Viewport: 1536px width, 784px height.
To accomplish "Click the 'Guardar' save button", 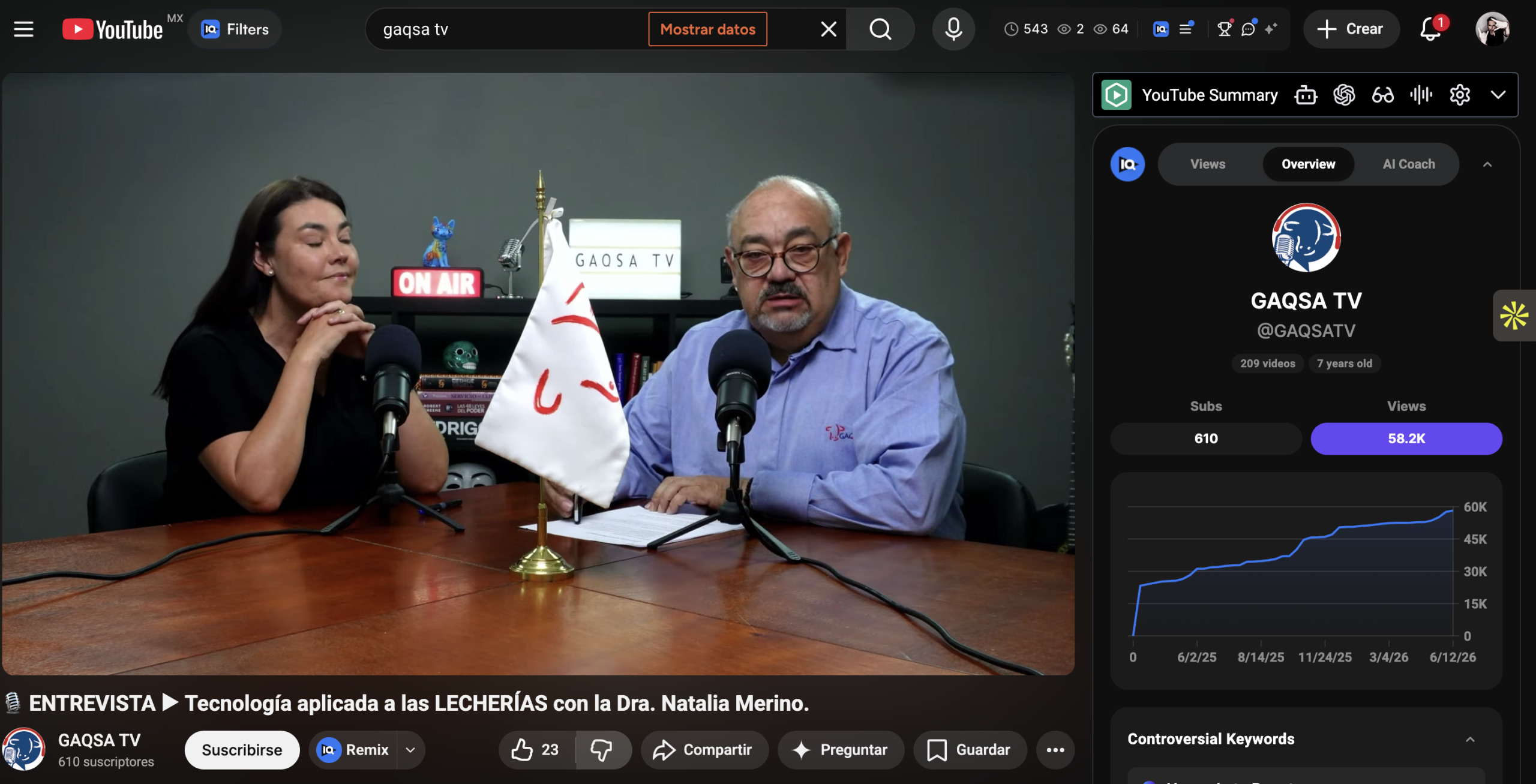I will point(970,750).
